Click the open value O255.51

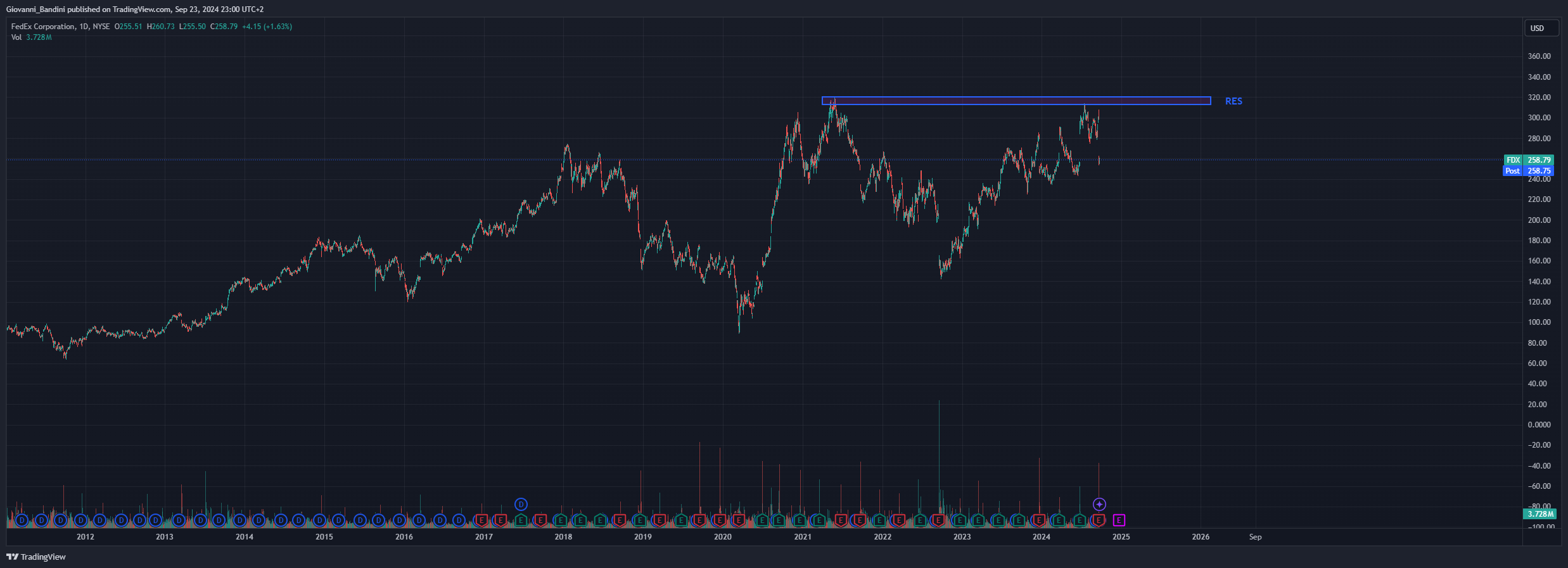[129, 27]
